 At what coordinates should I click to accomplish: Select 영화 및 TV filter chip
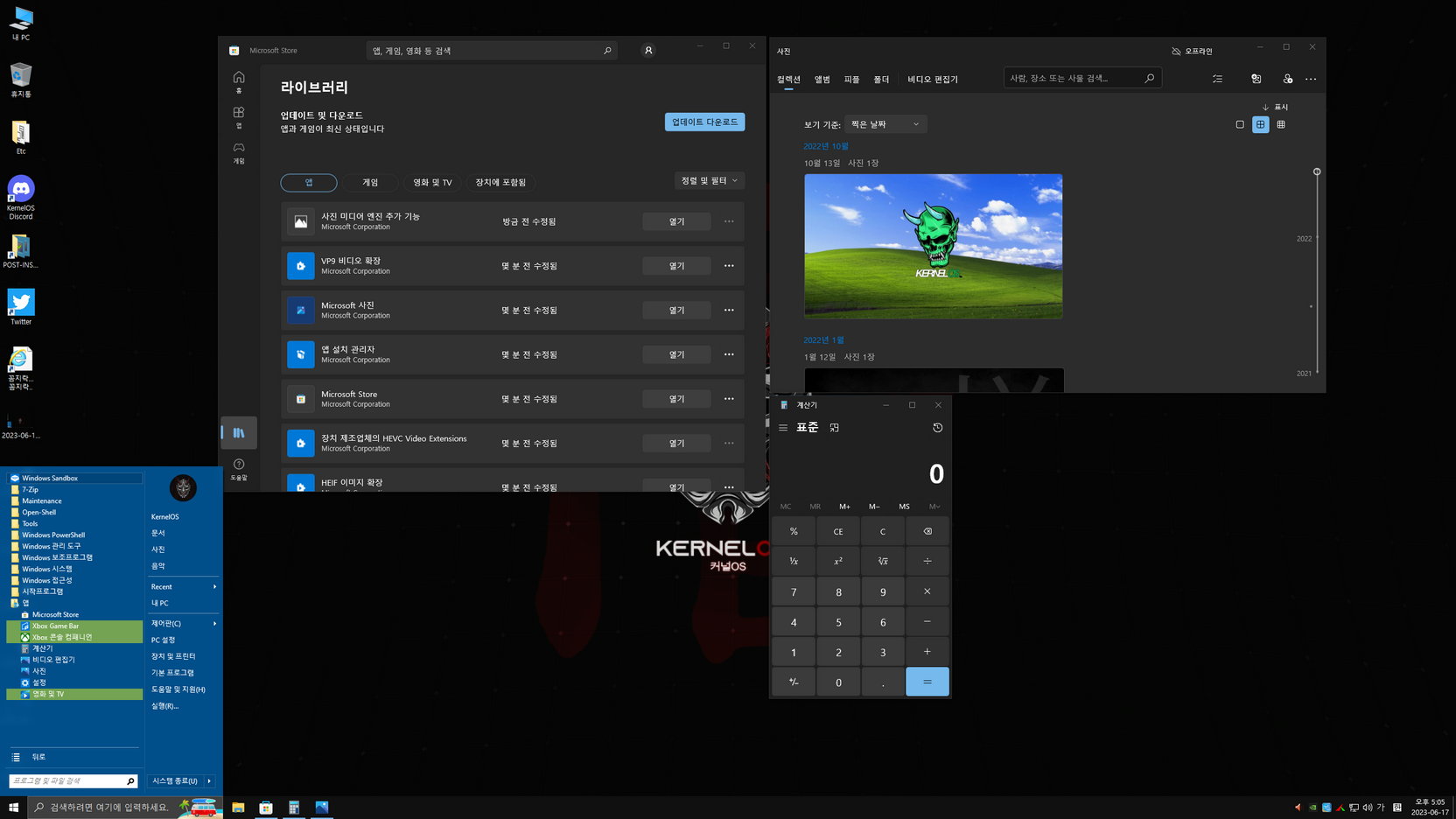pyautogui.click(x=432, y=182)
